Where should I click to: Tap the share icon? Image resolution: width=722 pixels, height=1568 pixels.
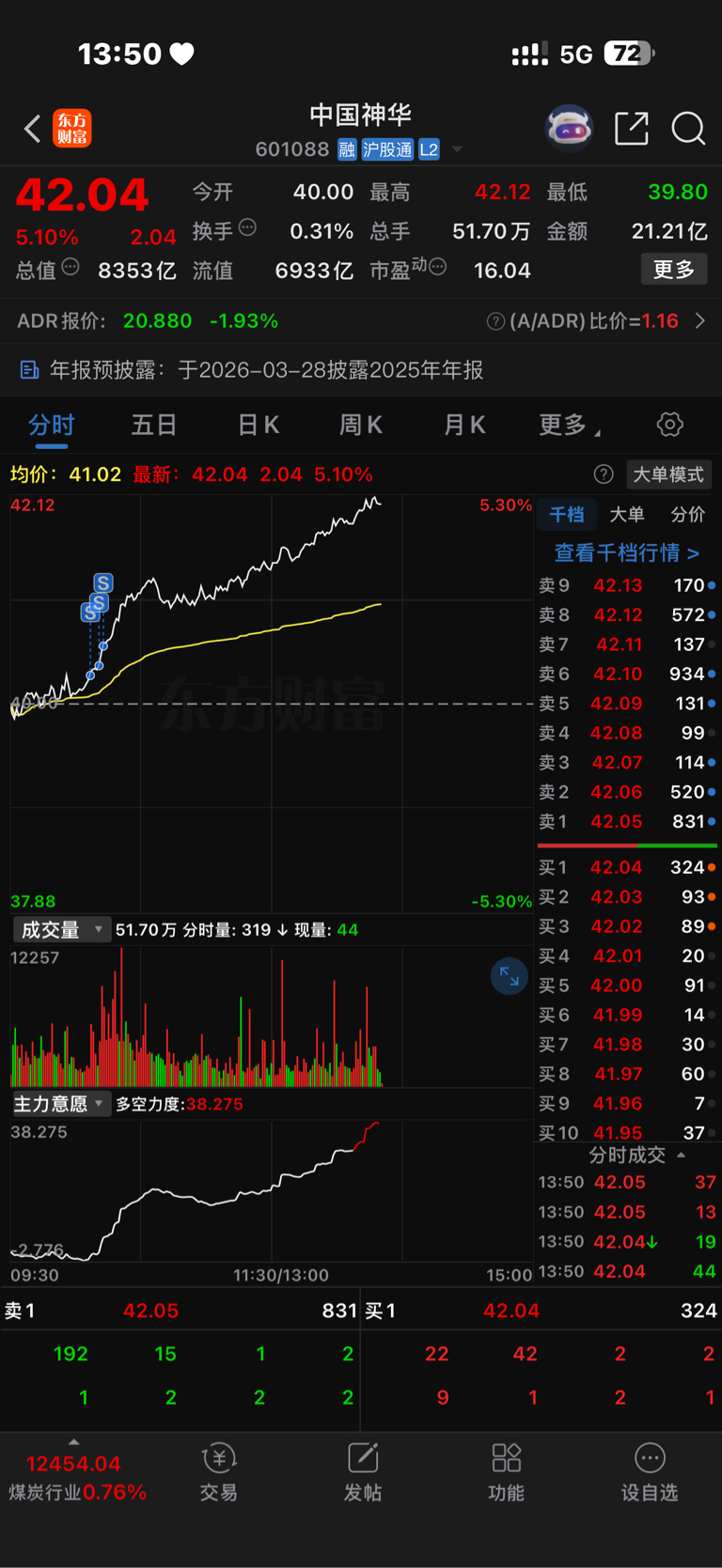(x=632, y=129)
